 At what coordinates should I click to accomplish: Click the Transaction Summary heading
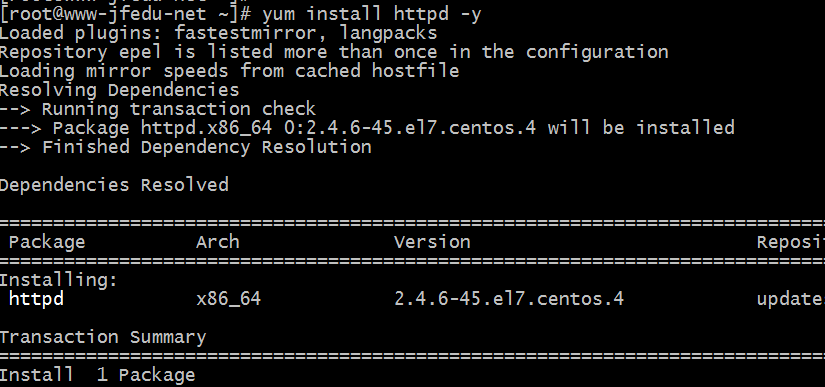pyautogui.click(x=103, y=337)
